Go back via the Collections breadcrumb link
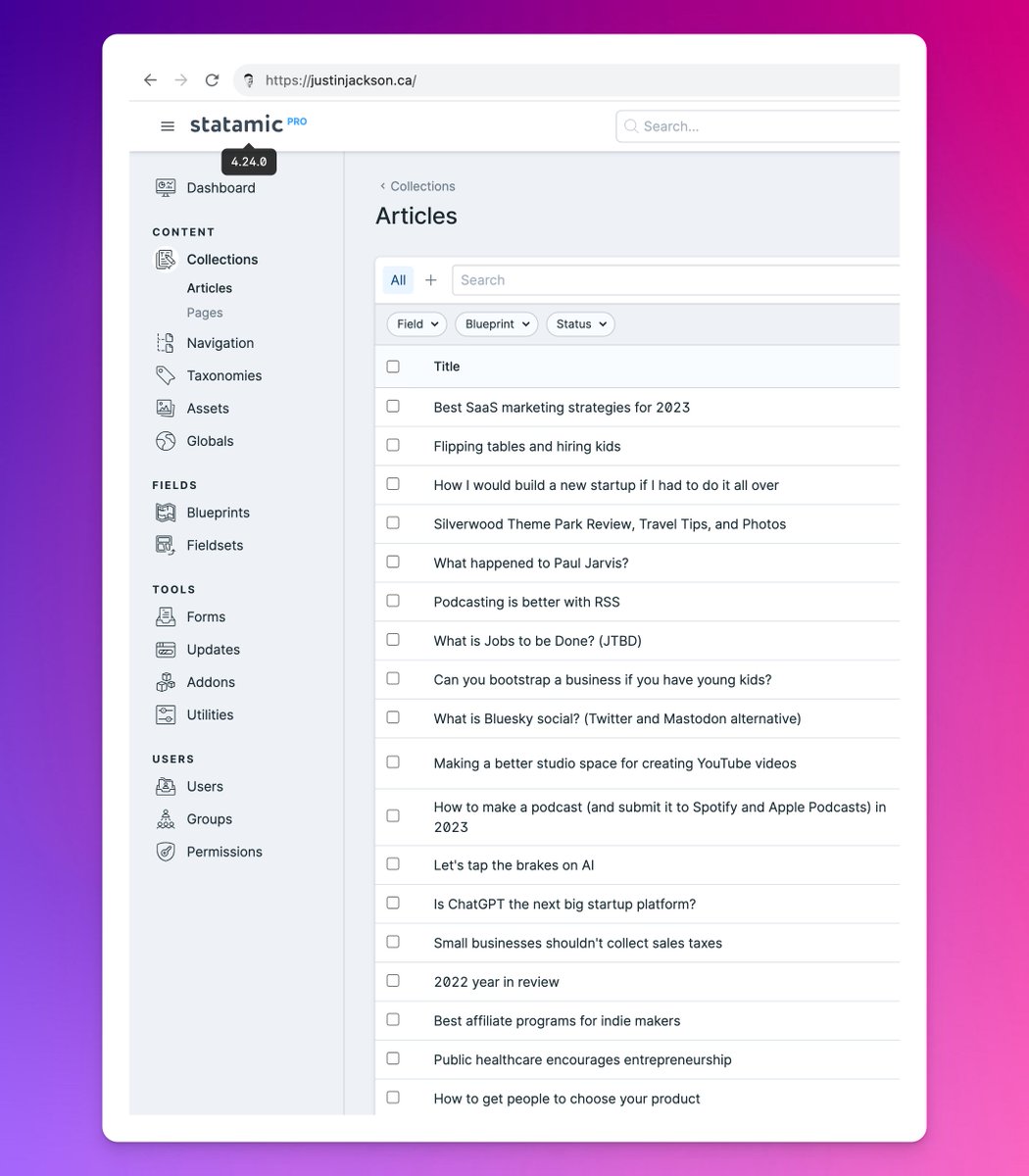The height and width of the screenshot is (1176, 1029). coord(421,186)
